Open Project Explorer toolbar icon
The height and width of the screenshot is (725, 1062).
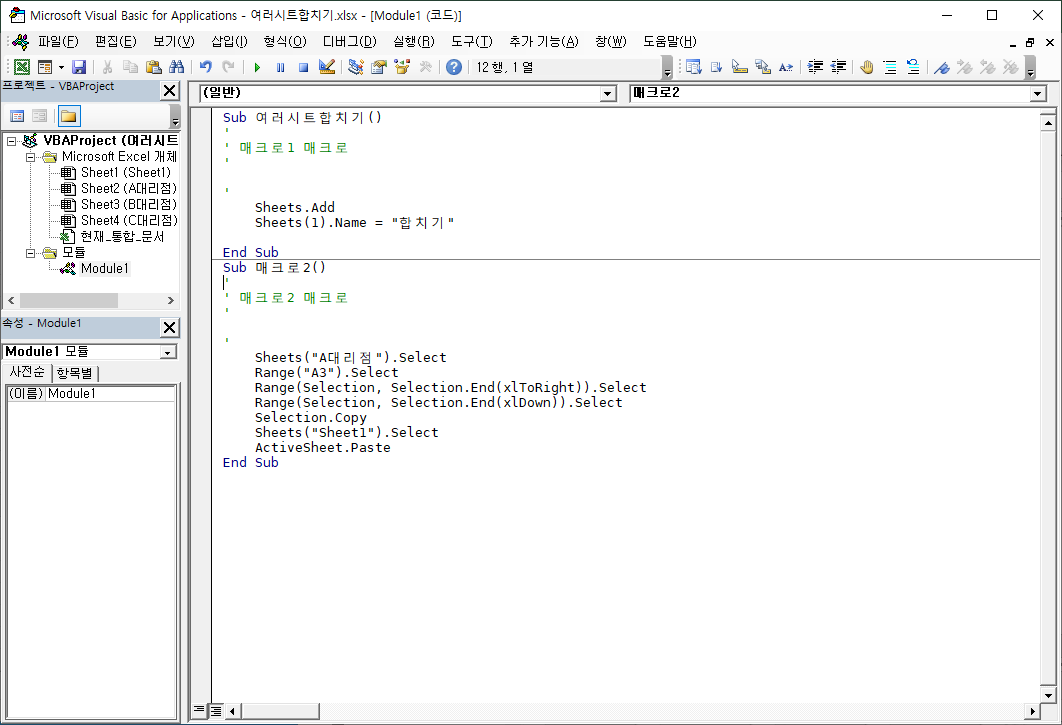click(x=356, y=67)
